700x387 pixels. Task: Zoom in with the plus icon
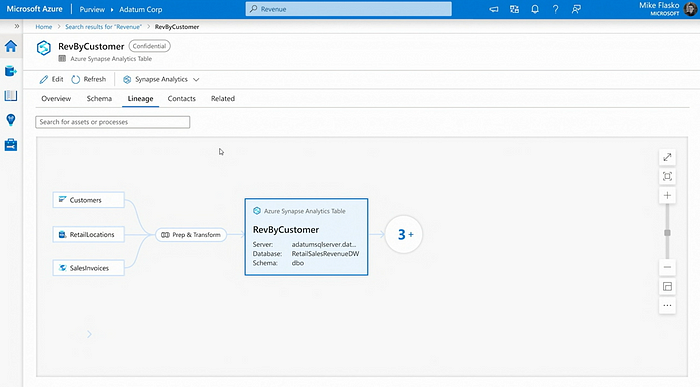tap(667, 196)
